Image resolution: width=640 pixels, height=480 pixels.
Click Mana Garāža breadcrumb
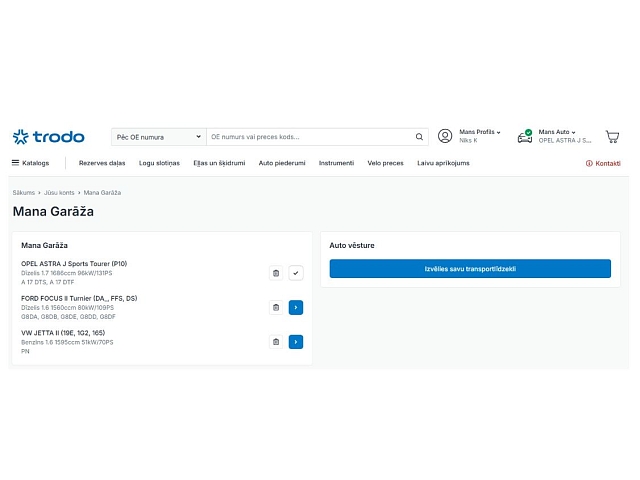pyautogui.click(x=102, y=193)
